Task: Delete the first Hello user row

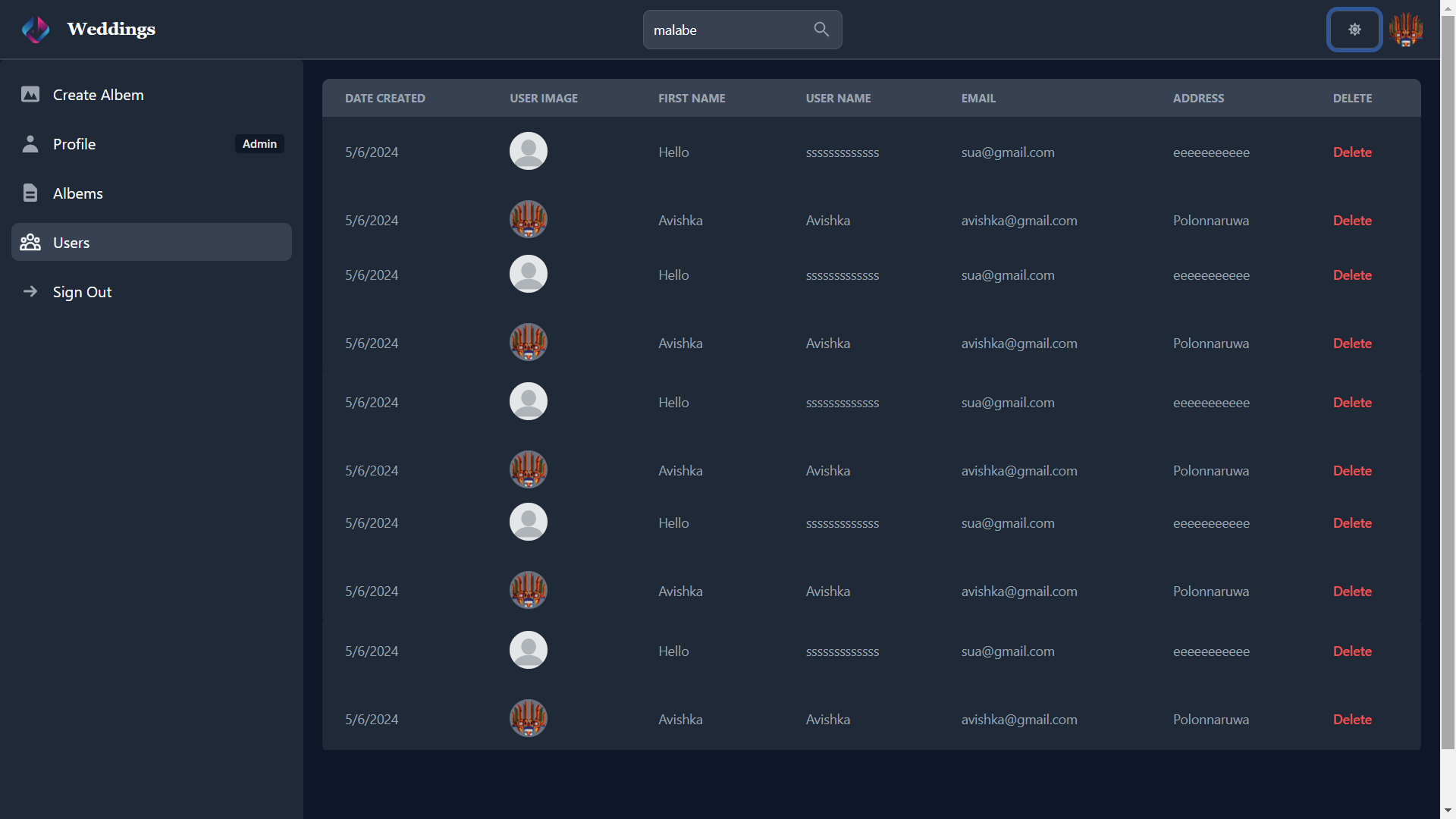Action: click(1352, 152)
